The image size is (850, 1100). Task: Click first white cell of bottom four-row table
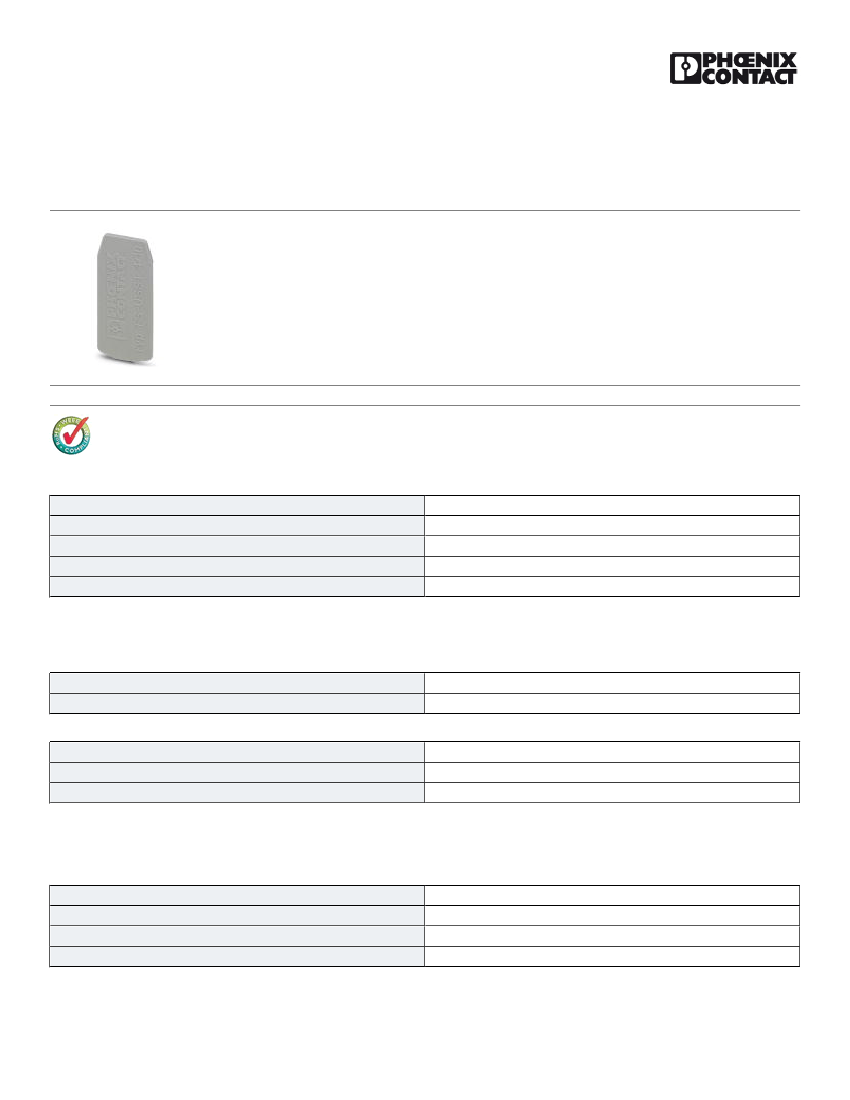pos(612,895)
